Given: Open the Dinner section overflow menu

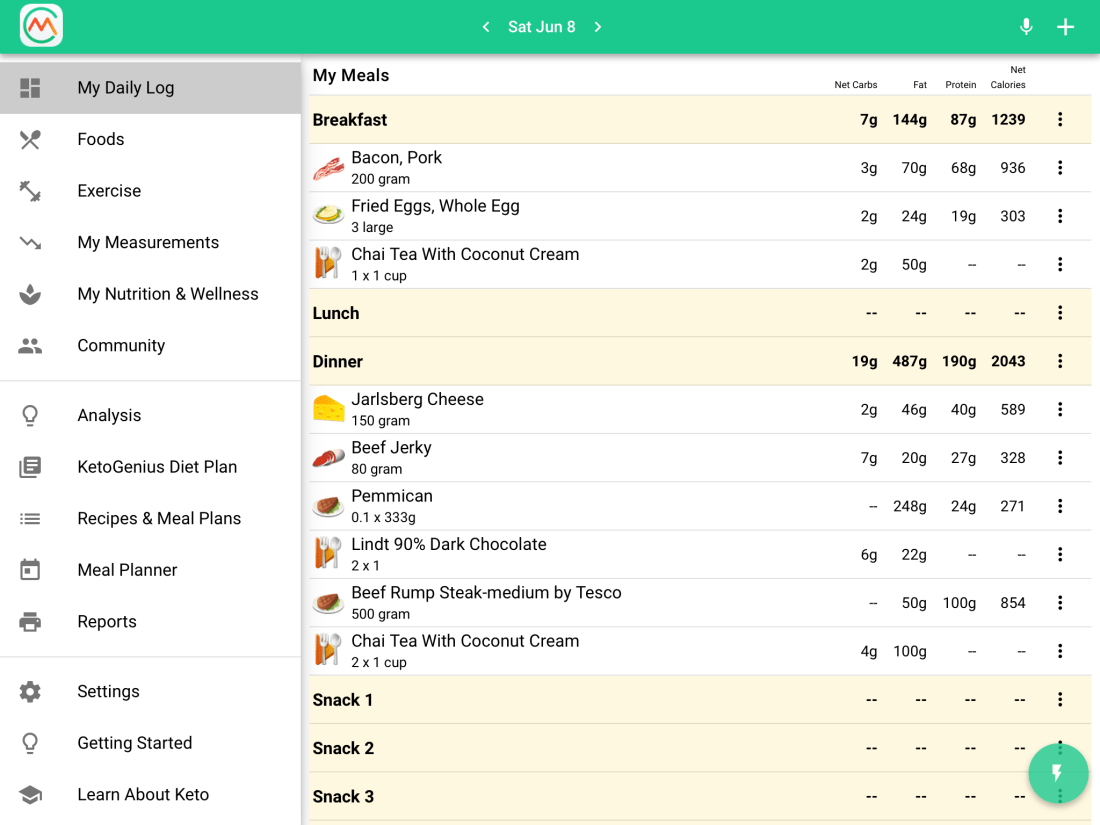Looking at the screenshot, I should pos(1060,361).
